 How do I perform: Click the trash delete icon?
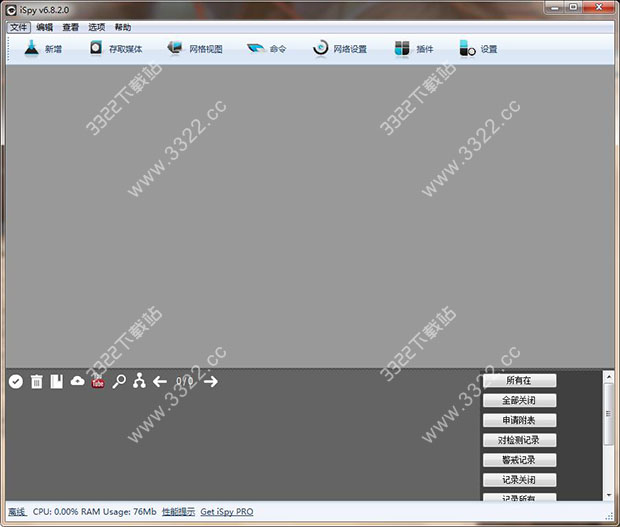36,382
